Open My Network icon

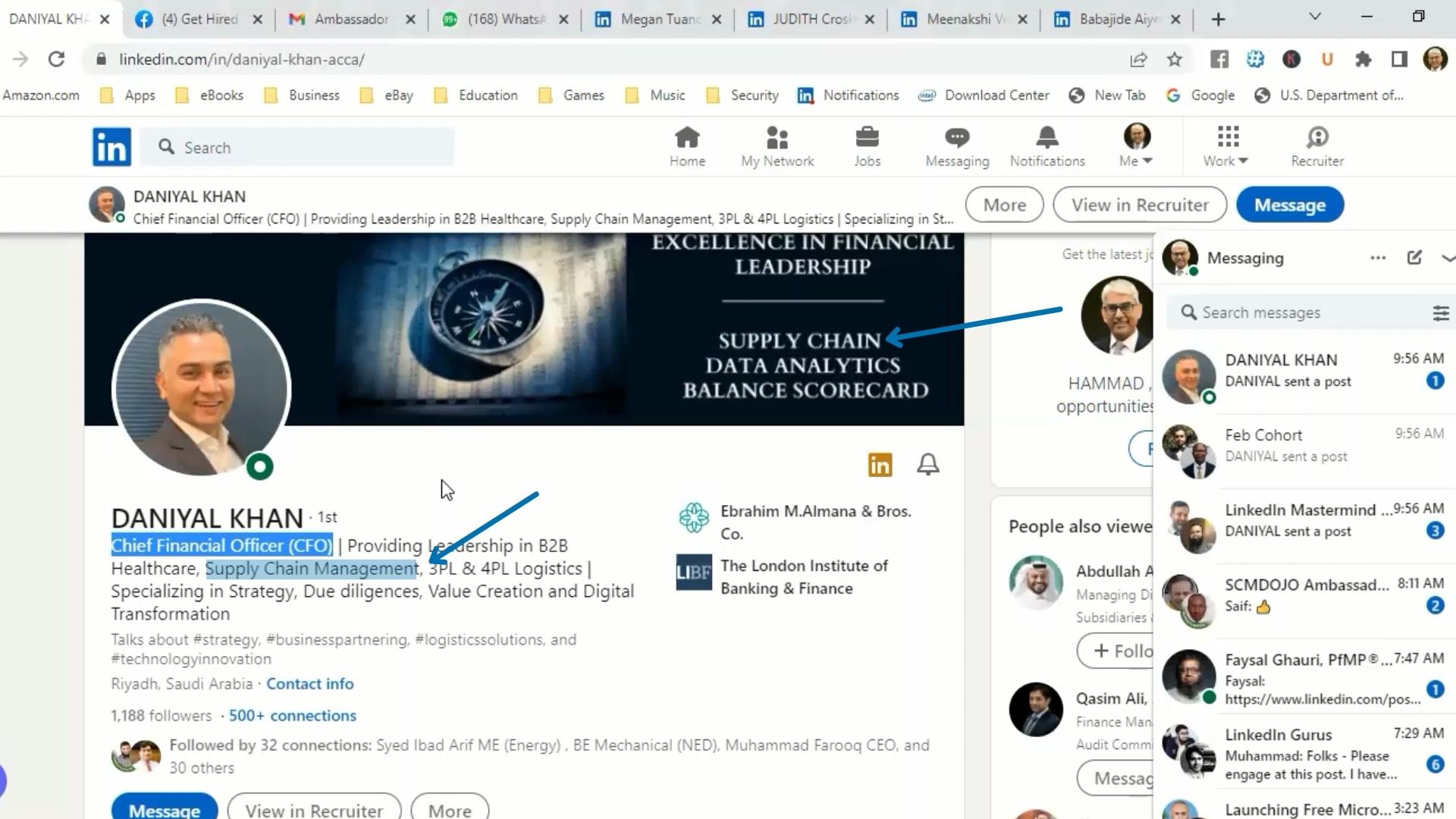777,147
